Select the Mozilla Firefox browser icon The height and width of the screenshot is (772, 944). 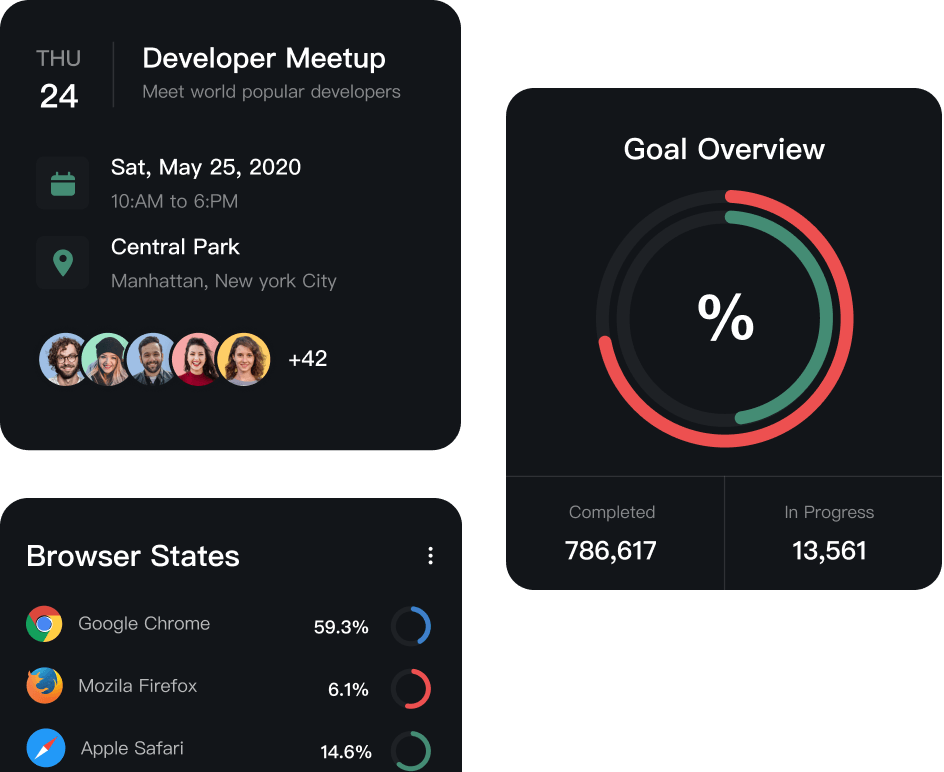(x=44, y=686)
